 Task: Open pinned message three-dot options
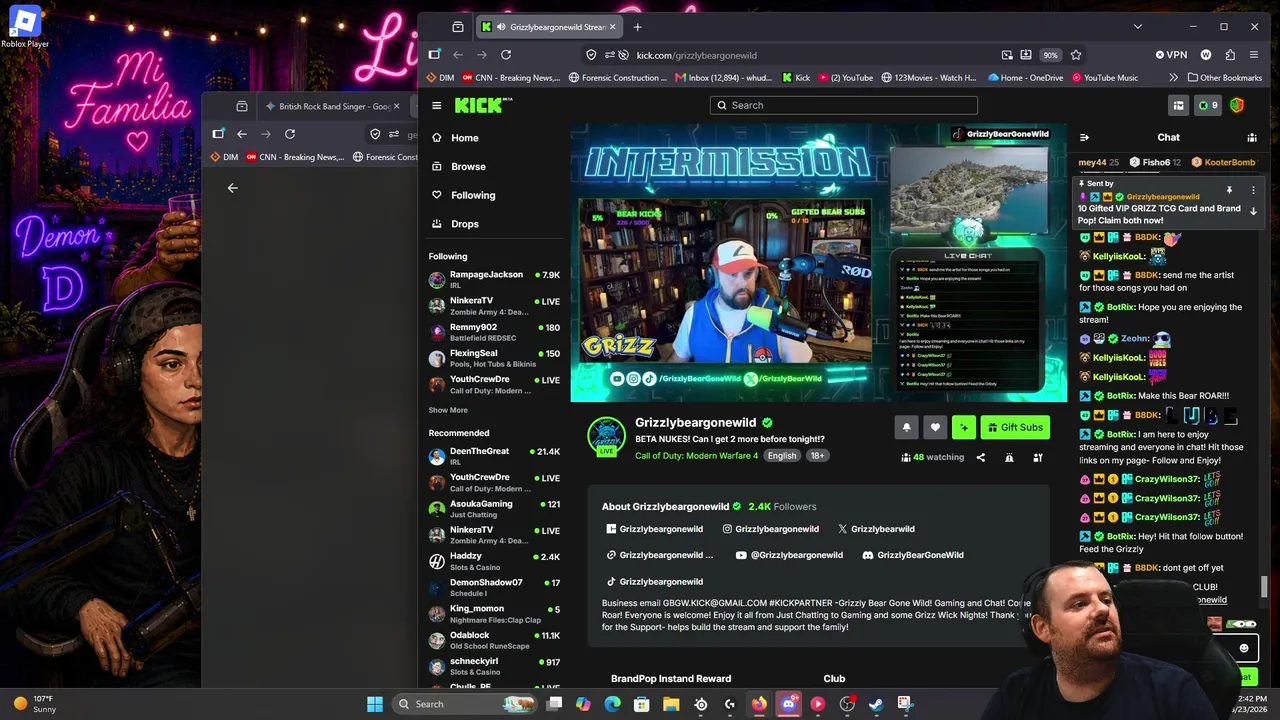pyautogui.click(x=1253, y=190)
